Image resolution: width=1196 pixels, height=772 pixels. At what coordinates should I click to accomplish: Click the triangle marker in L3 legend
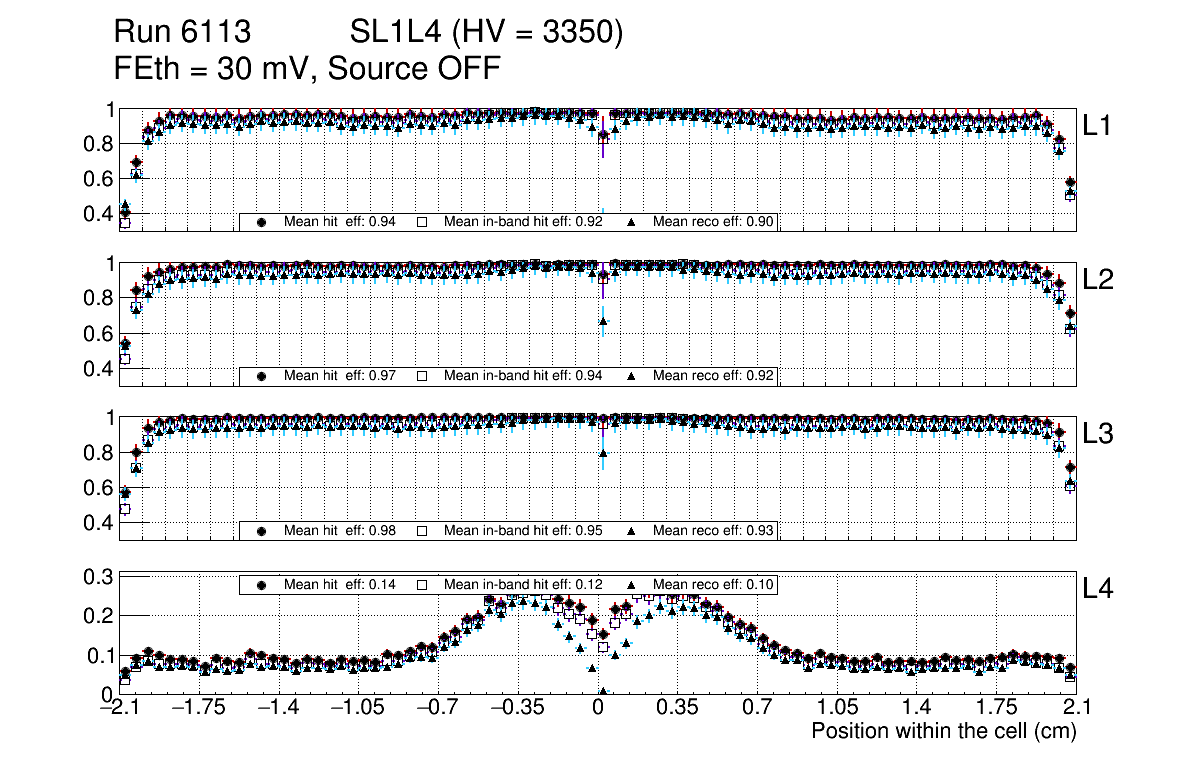632,531
